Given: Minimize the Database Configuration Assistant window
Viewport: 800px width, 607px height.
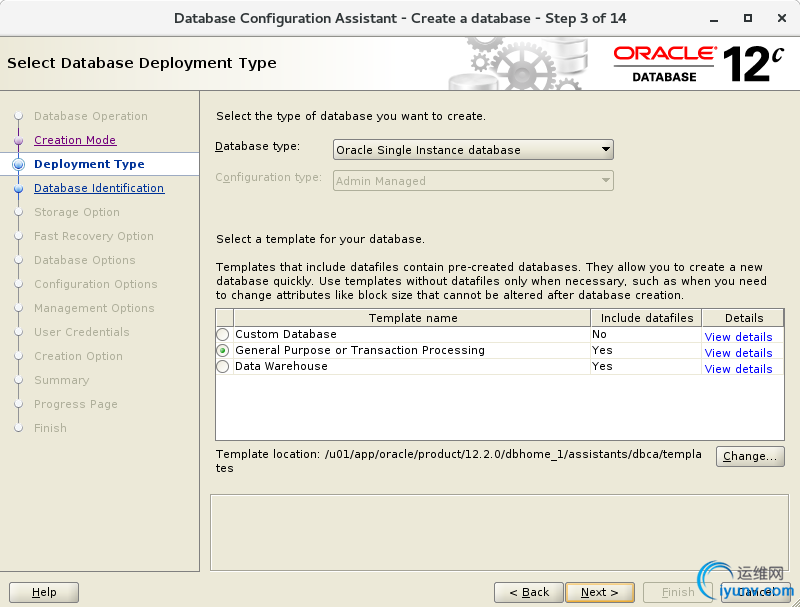Looking at the screenshot, I should (x=714, y=19).
